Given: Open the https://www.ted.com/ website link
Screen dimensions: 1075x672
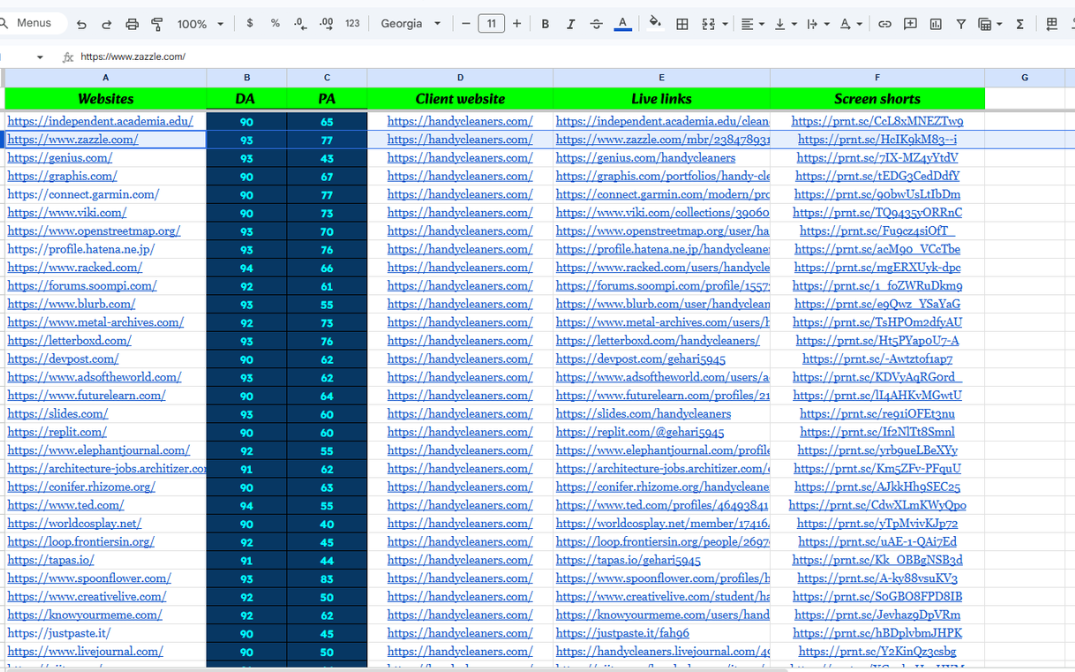Looking at the screenshot, I should [x=66, y=505].
